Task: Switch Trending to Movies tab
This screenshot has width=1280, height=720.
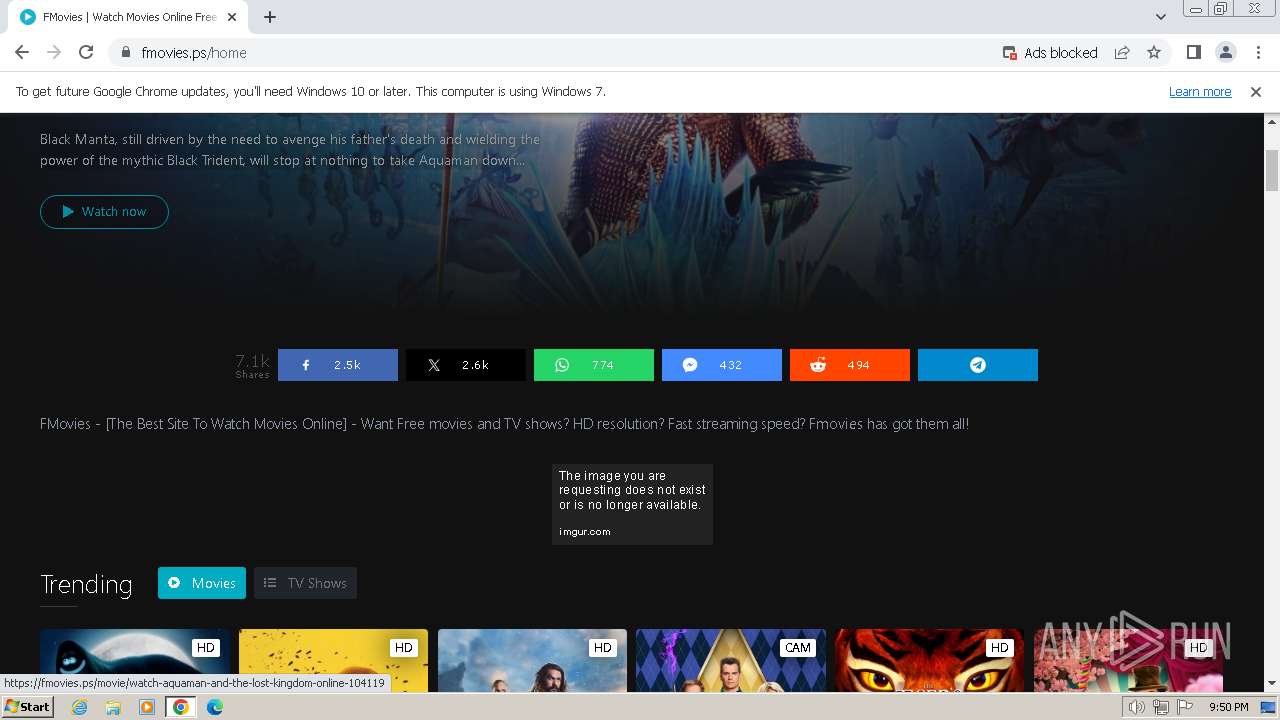Action: [202, 583]
